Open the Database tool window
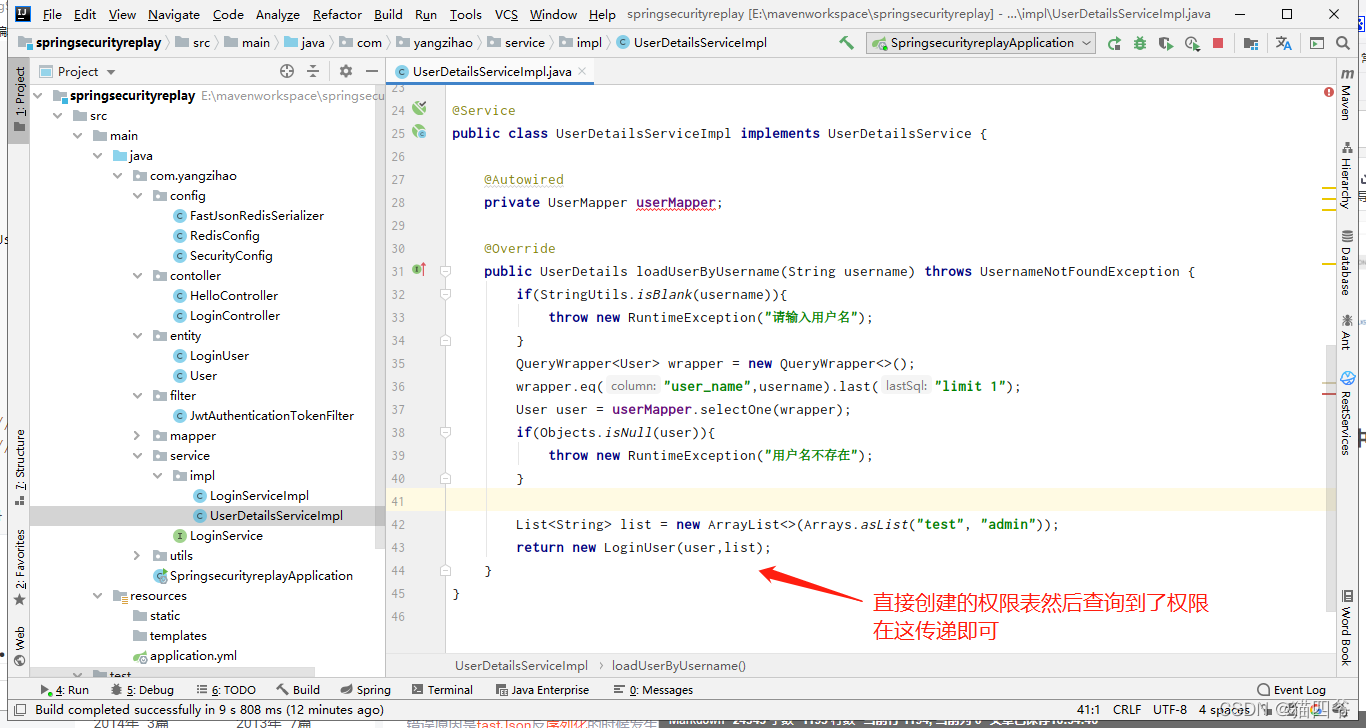Viewport: 1366px width, 728px height. tap(1346, 263)
